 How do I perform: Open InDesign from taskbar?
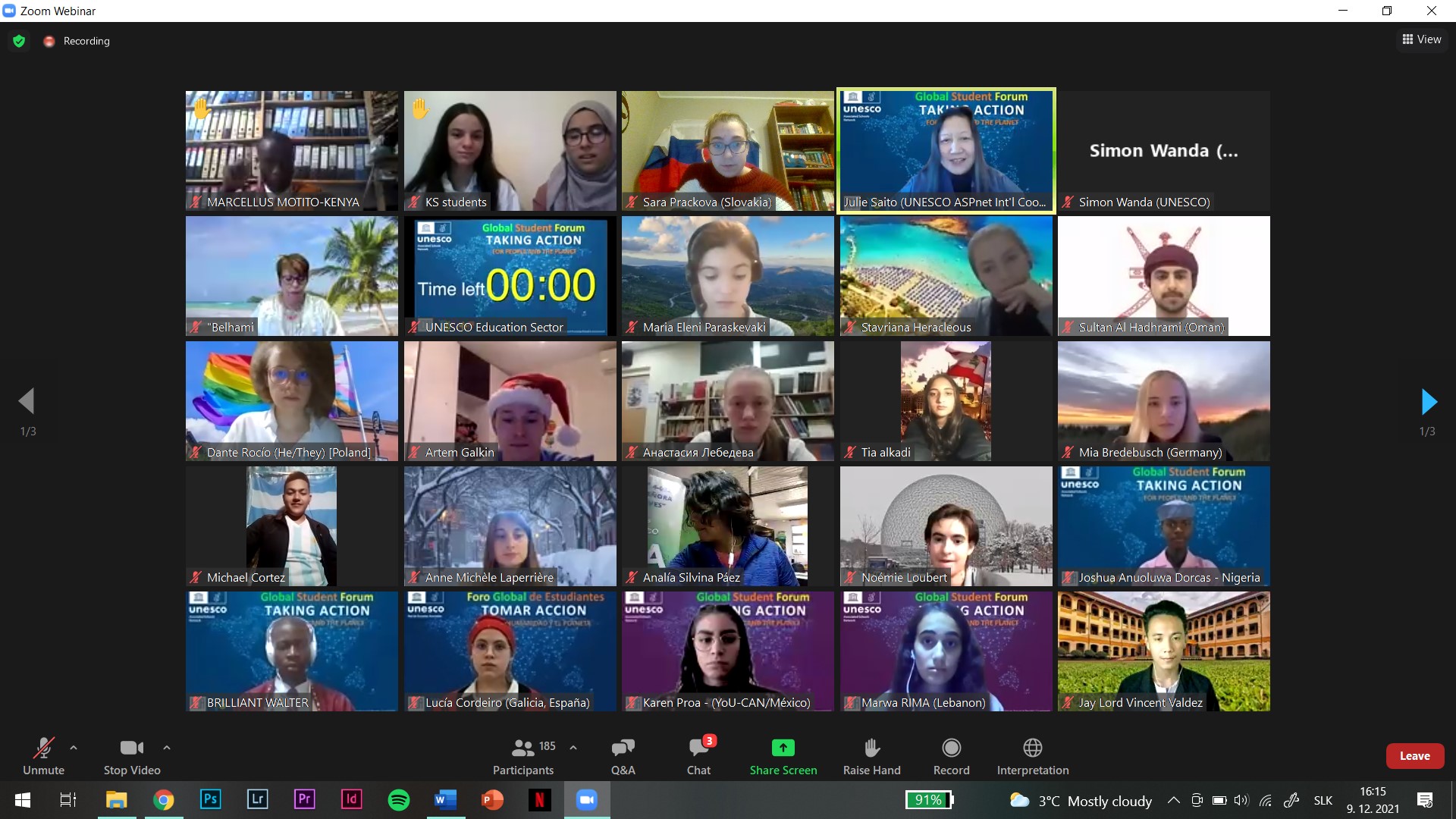[x=351, y=800]
